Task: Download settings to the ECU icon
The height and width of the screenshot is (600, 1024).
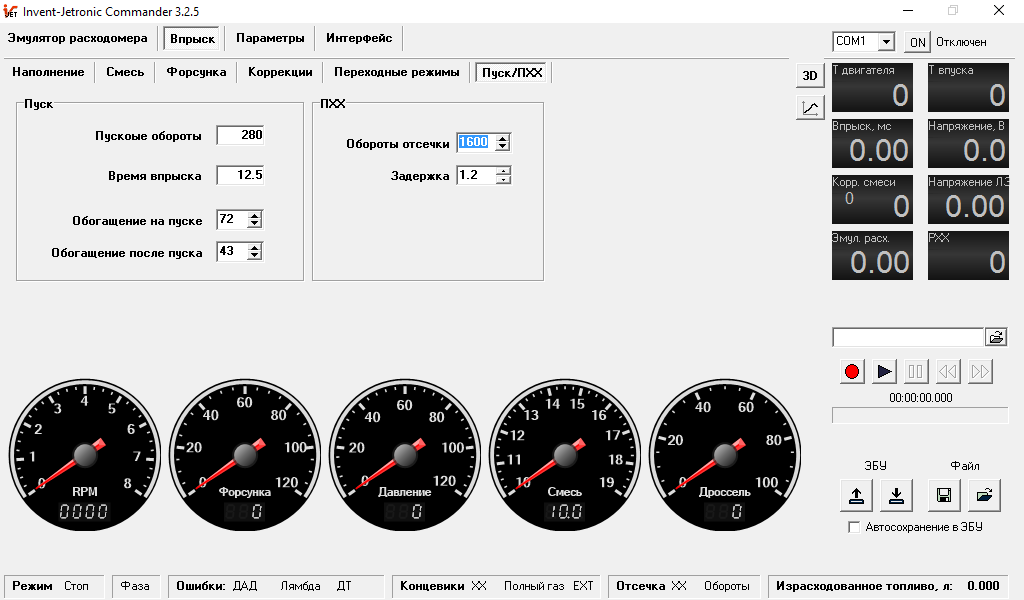Action: [897, 495]
